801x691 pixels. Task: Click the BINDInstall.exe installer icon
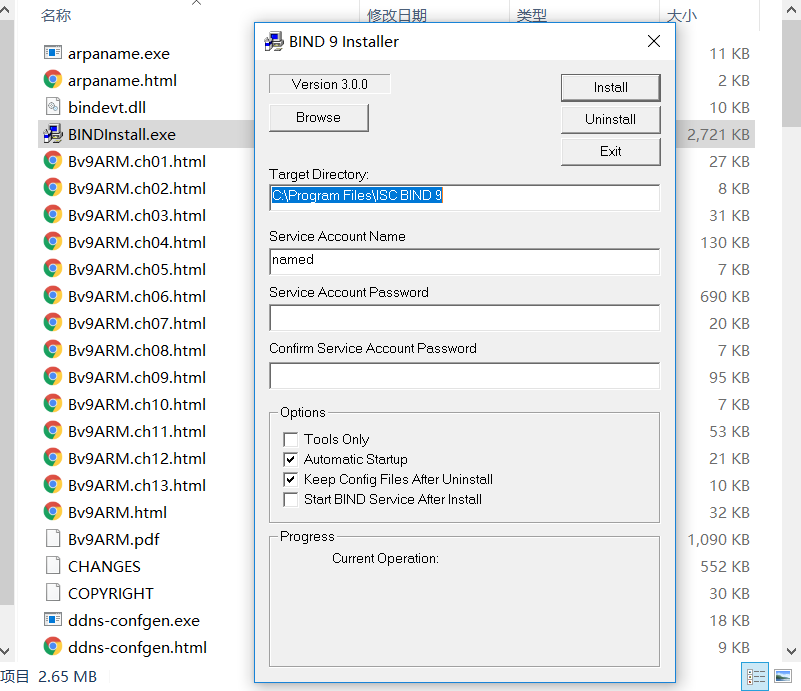[53, 134]
